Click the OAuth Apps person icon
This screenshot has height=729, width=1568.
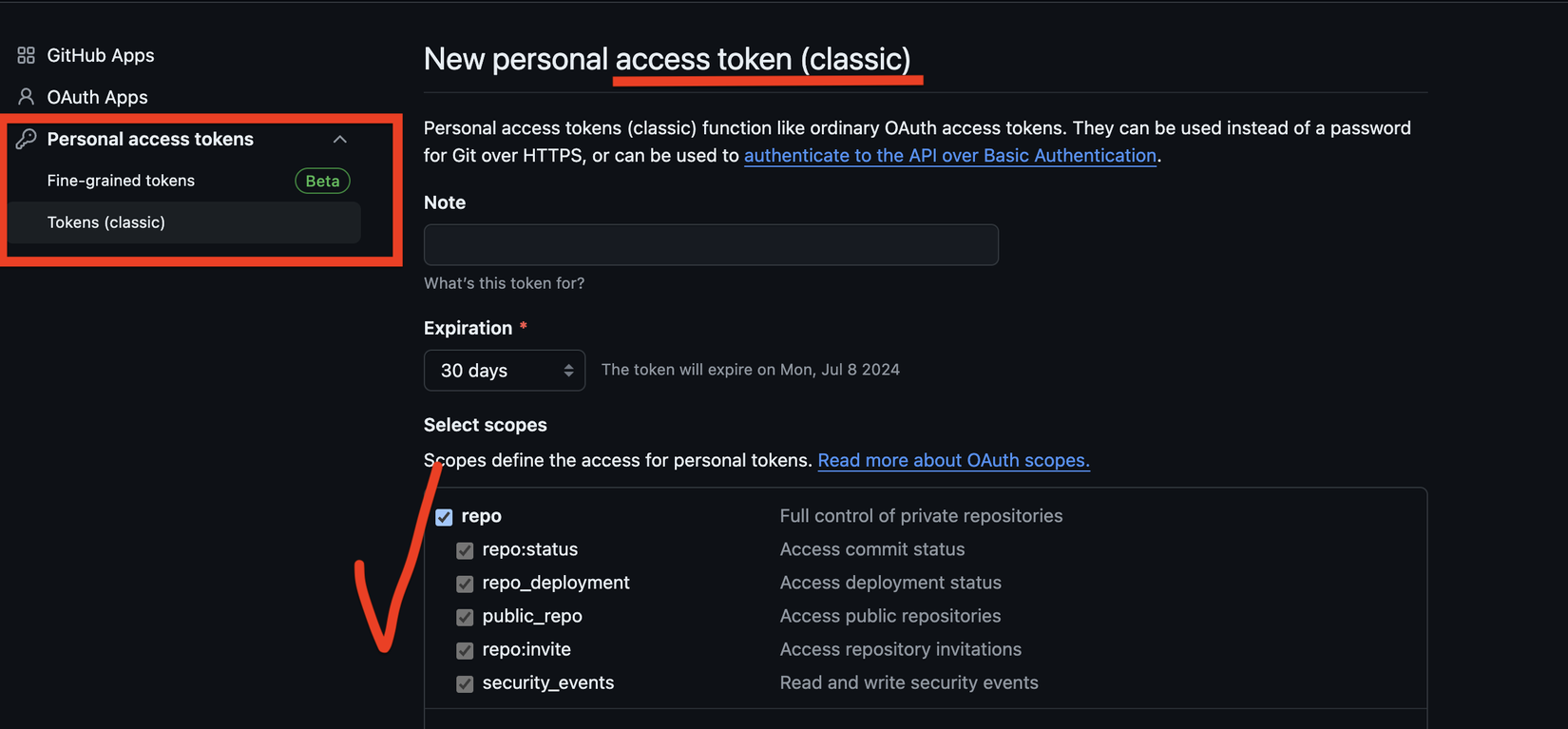tap(26, 97)
